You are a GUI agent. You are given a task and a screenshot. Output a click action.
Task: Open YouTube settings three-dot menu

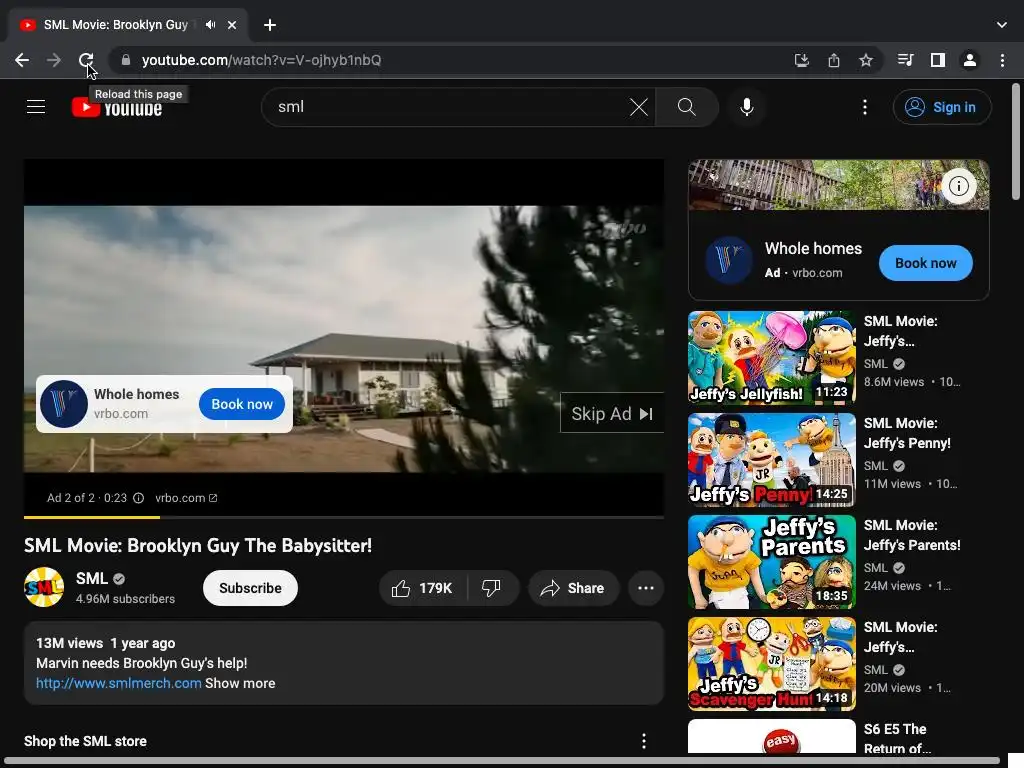click(865, 106)
